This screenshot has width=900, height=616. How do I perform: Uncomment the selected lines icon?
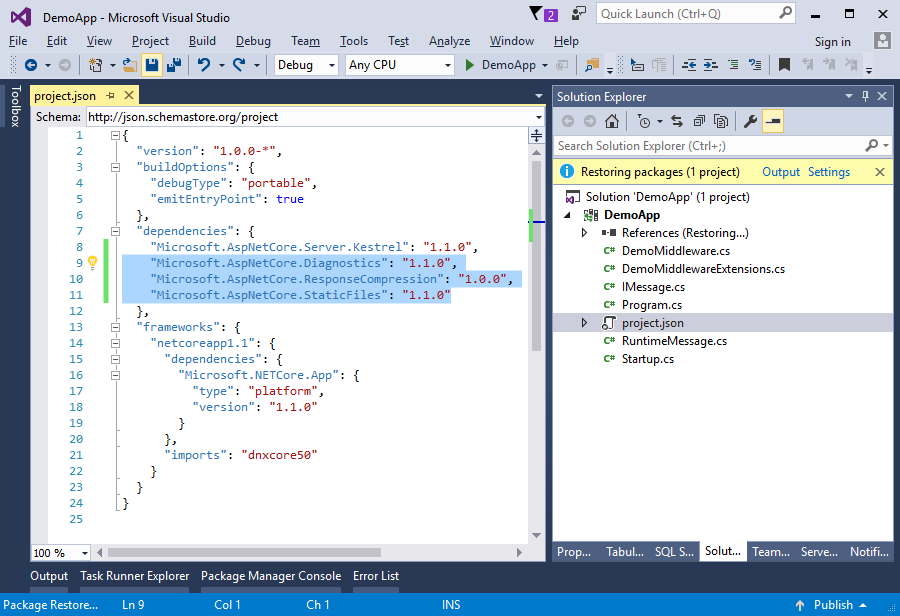click(x=755, y=65)
